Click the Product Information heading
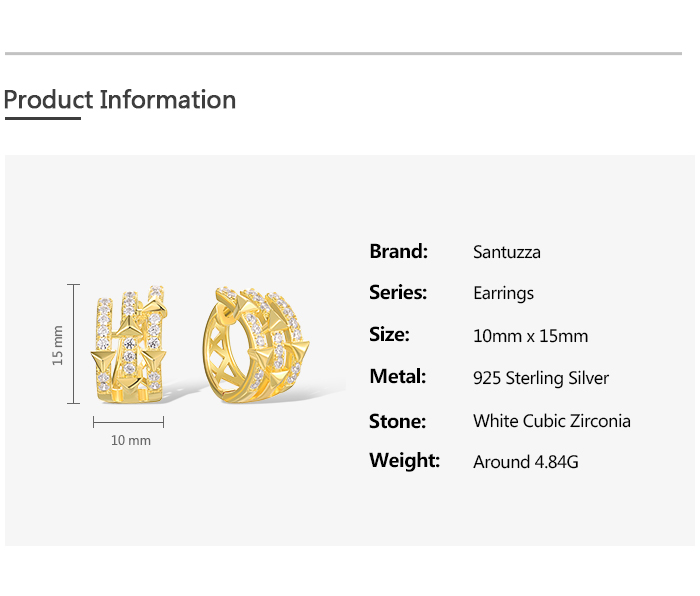The height and width of the screenshot is (596, 700). (120, 100)
